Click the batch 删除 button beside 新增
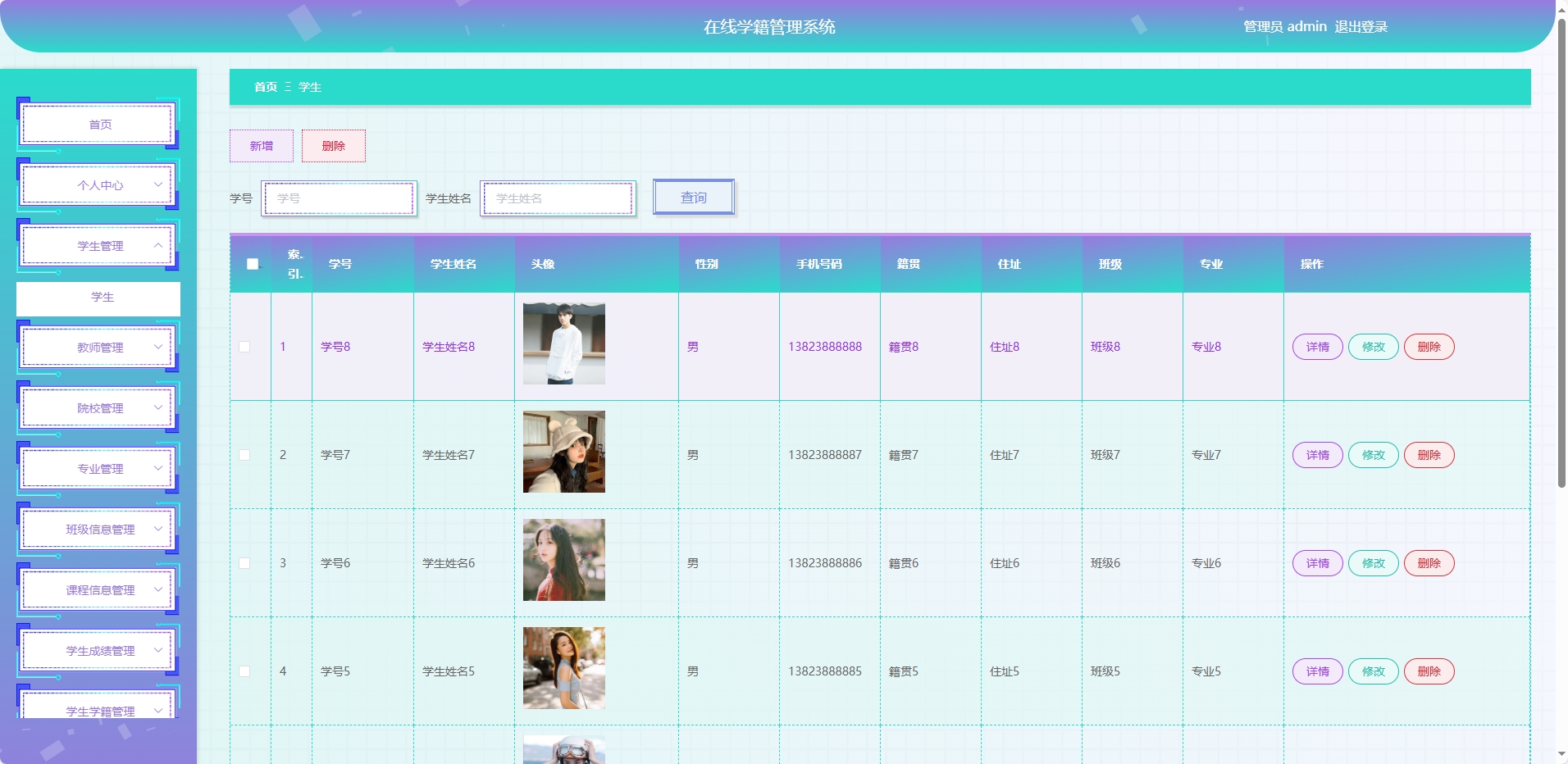Viewport: 1568px width, 764px height. (334, 146)
